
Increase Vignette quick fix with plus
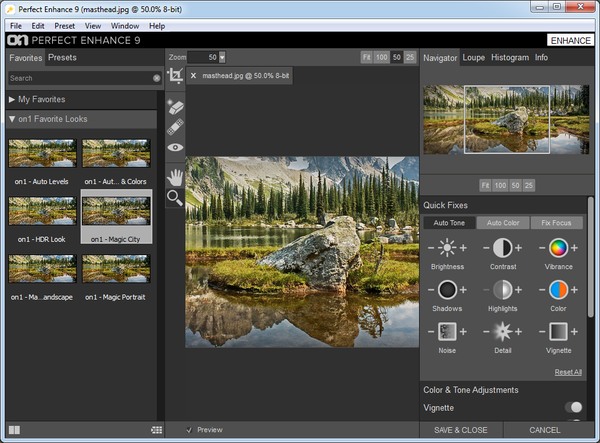pos(574,331)
